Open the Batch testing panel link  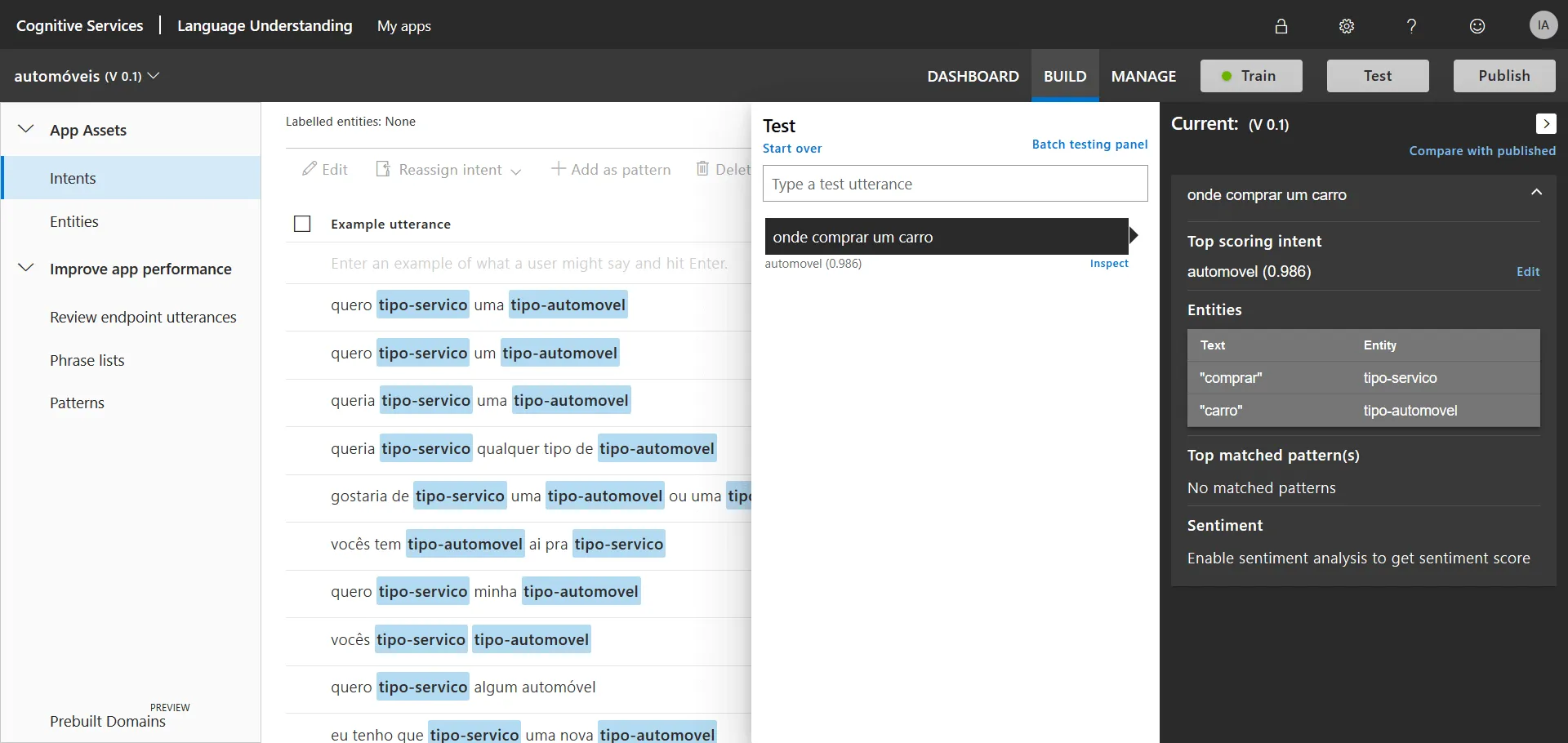(x=1089, y=145)
